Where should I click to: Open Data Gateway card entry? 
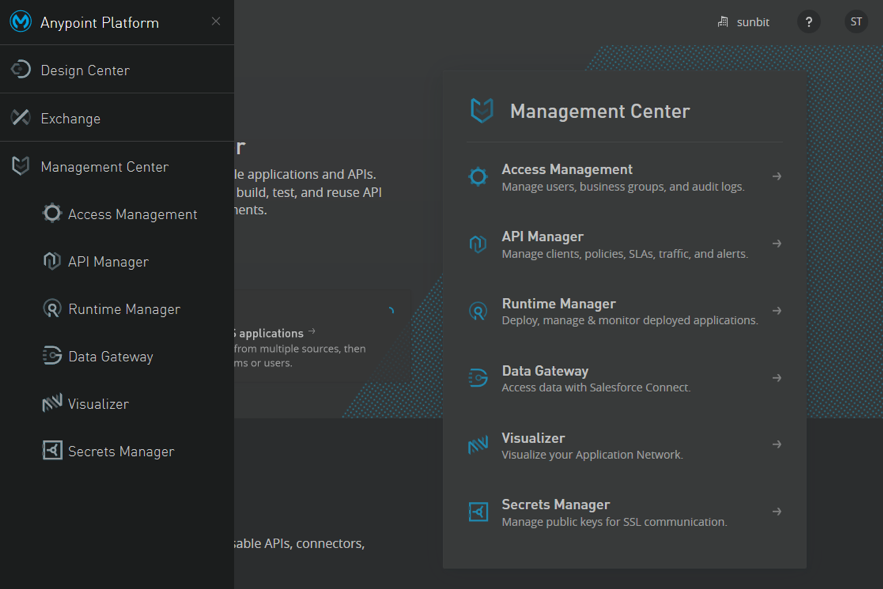[x=545, y=371]
